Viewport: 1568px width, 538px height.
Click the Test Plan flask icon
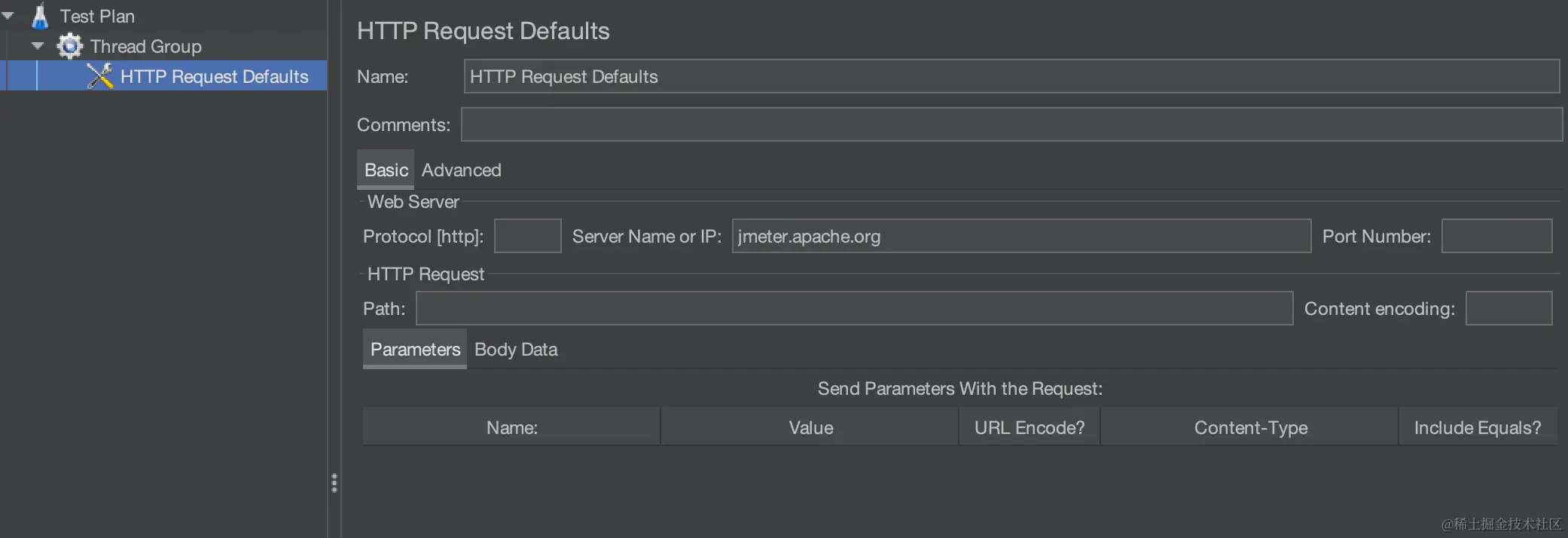(x=40, y=16)
